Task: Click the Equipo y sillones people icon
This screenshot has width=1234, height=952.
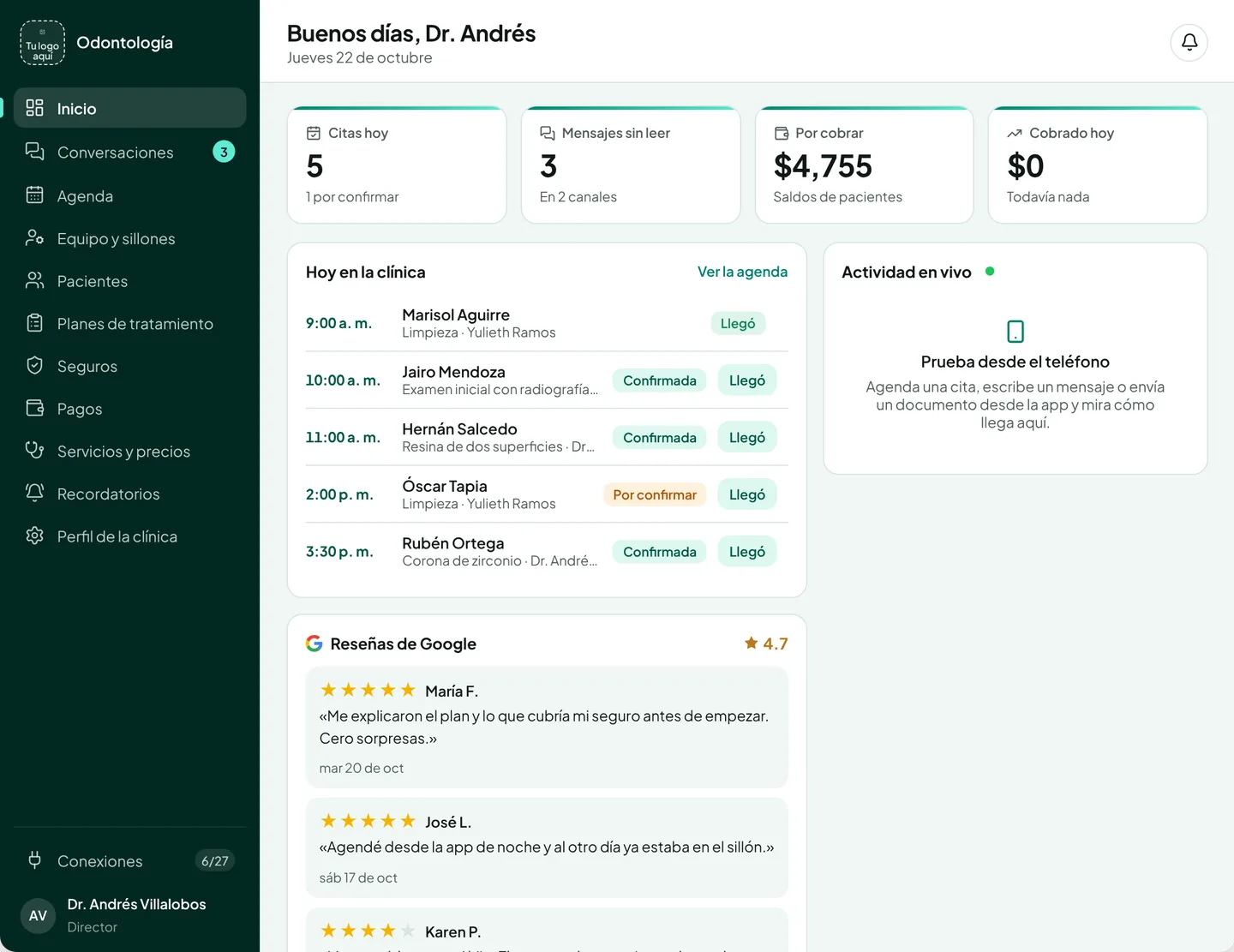Action: click(34, 238)
